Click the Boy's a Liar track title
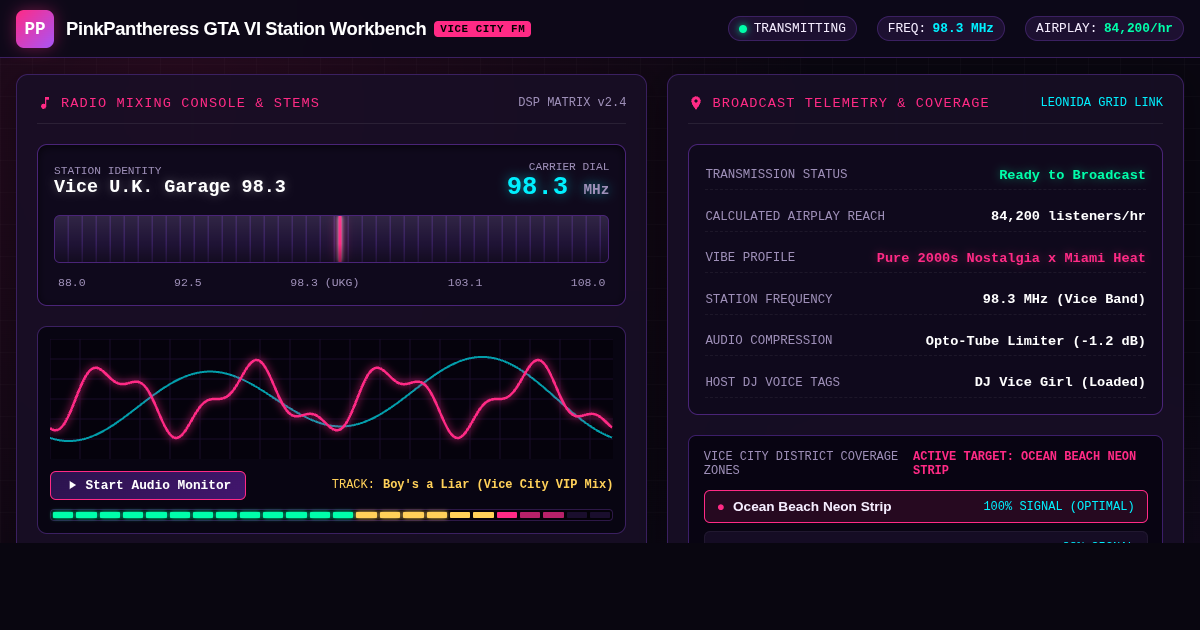 (x=498, y=485)
